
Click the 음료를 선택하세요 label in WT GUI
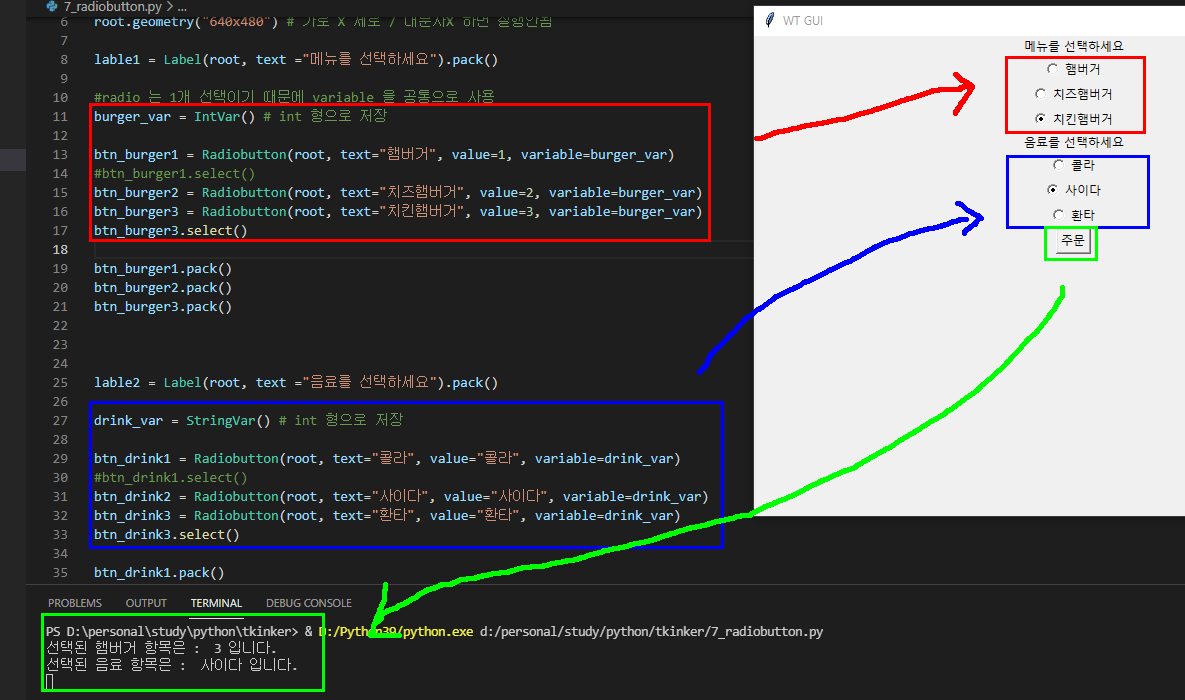tap(1073, 142)
